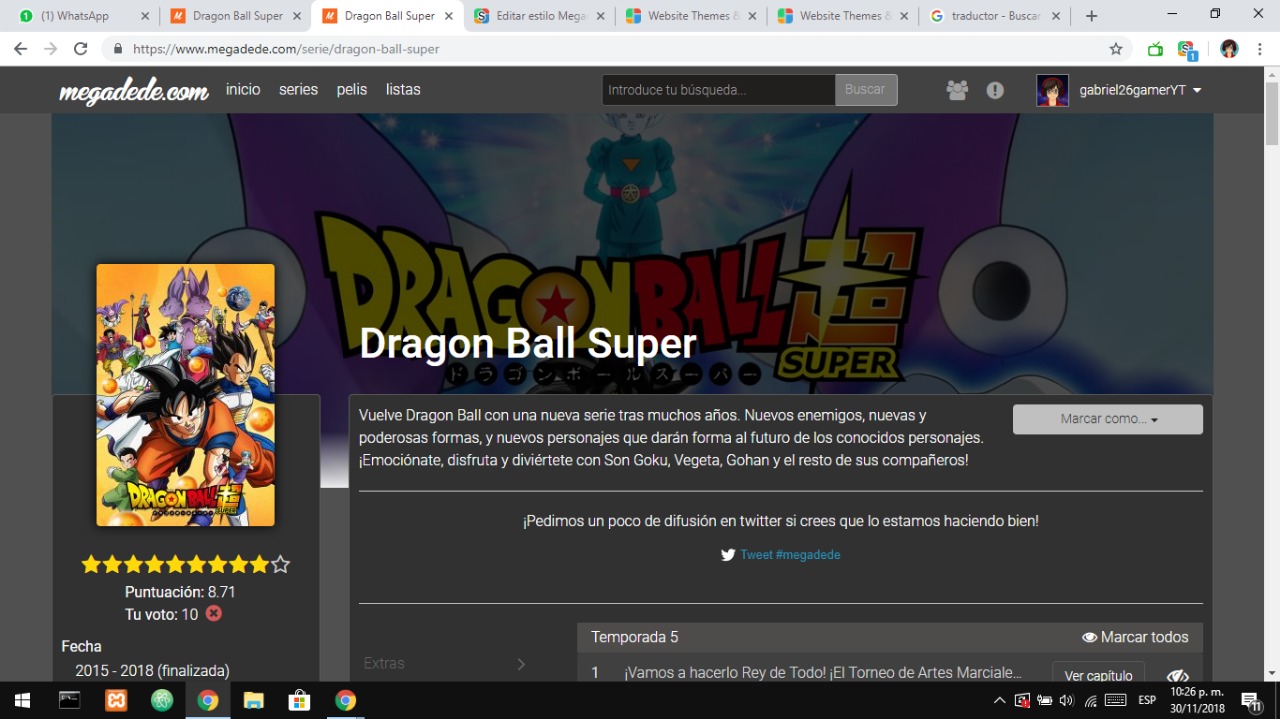The height and width of the screenshot is (719, 1280).
Task: Open the Stylish extension icon
Action: point(1187,50)
